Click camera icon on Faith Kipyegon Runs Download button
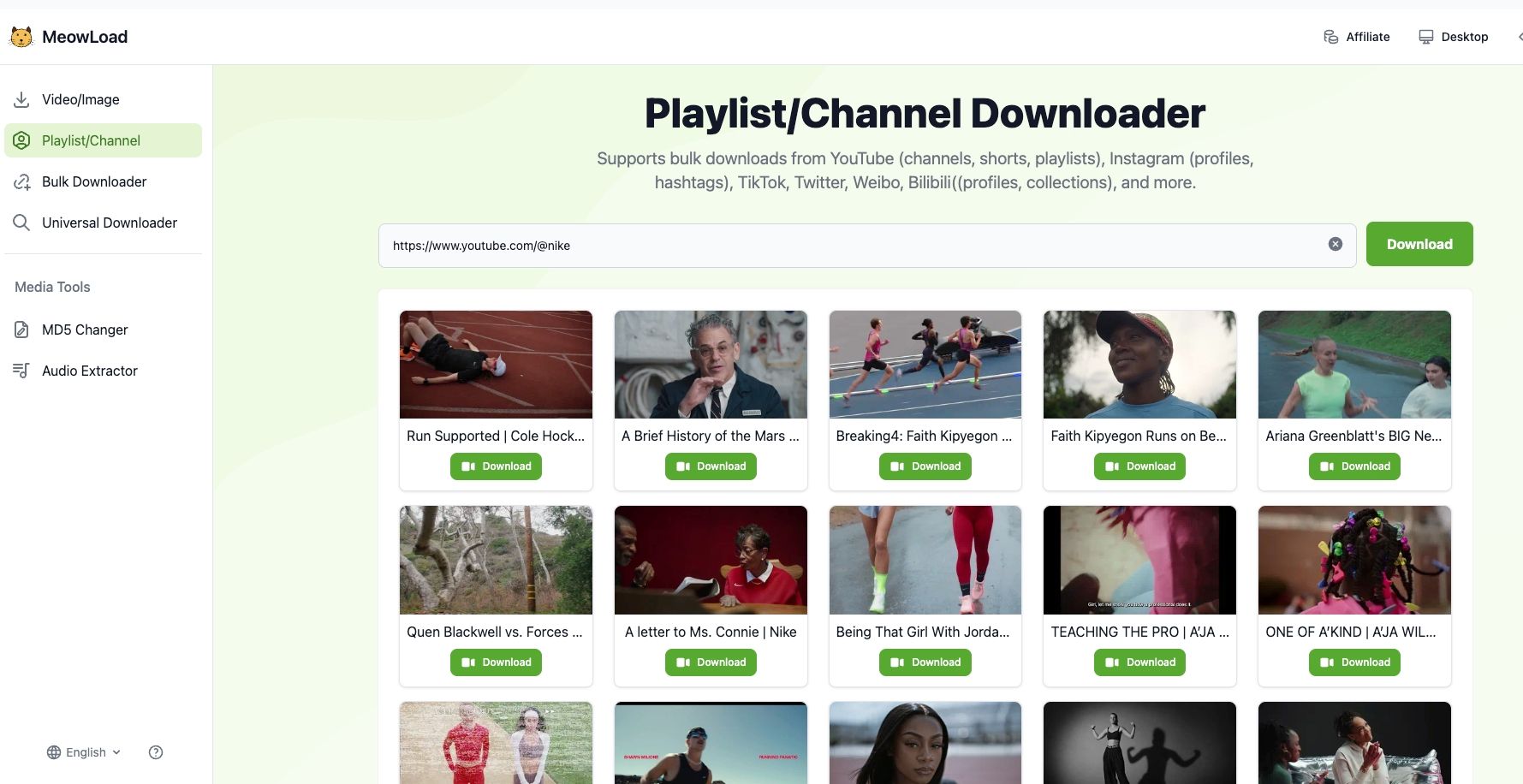The height and width of the screenshot is (784, 1523). coord(1112,466)
